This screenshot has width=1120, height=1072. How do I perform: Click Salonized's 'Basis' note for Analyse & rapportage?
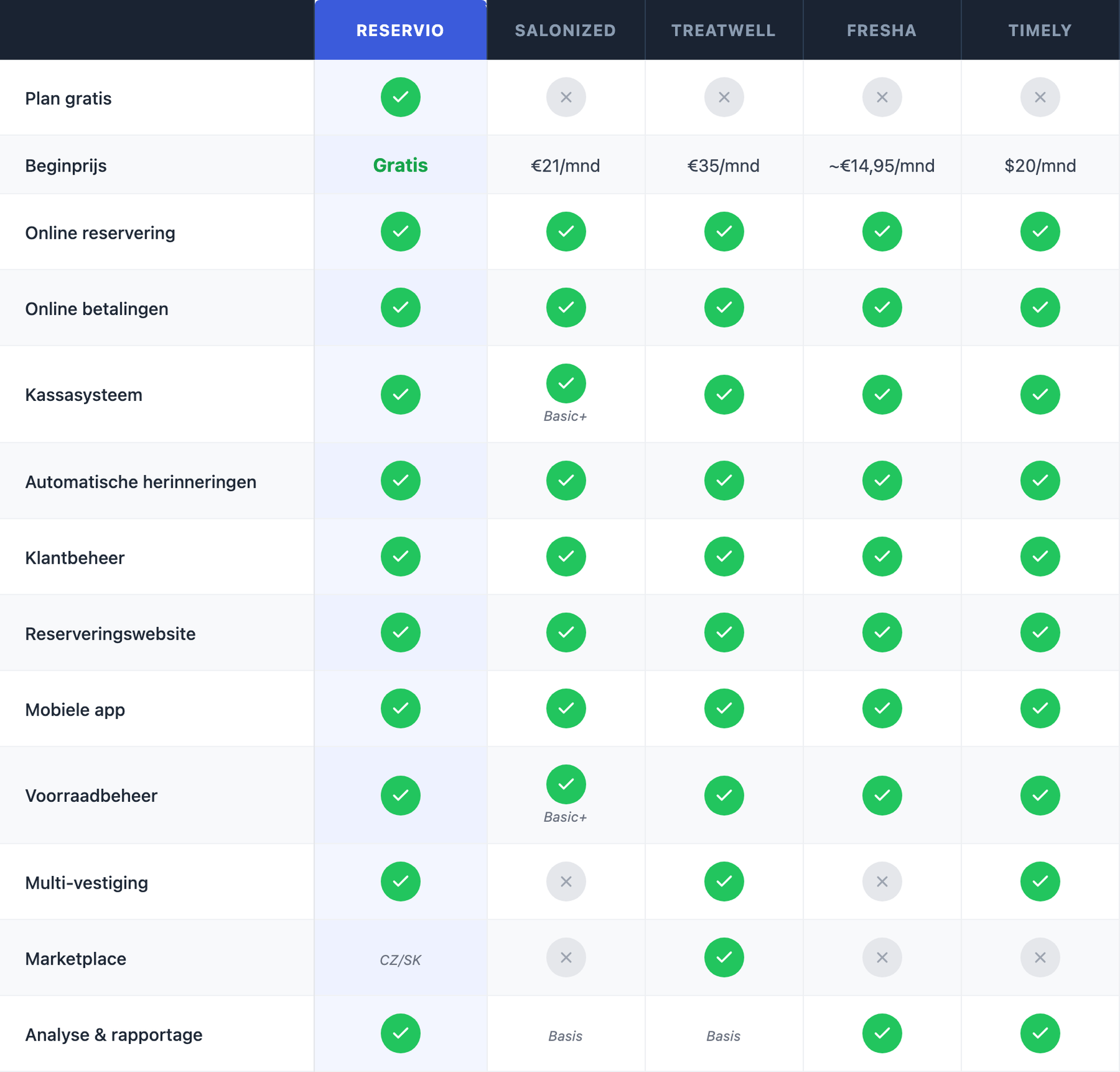[565, 1036]
